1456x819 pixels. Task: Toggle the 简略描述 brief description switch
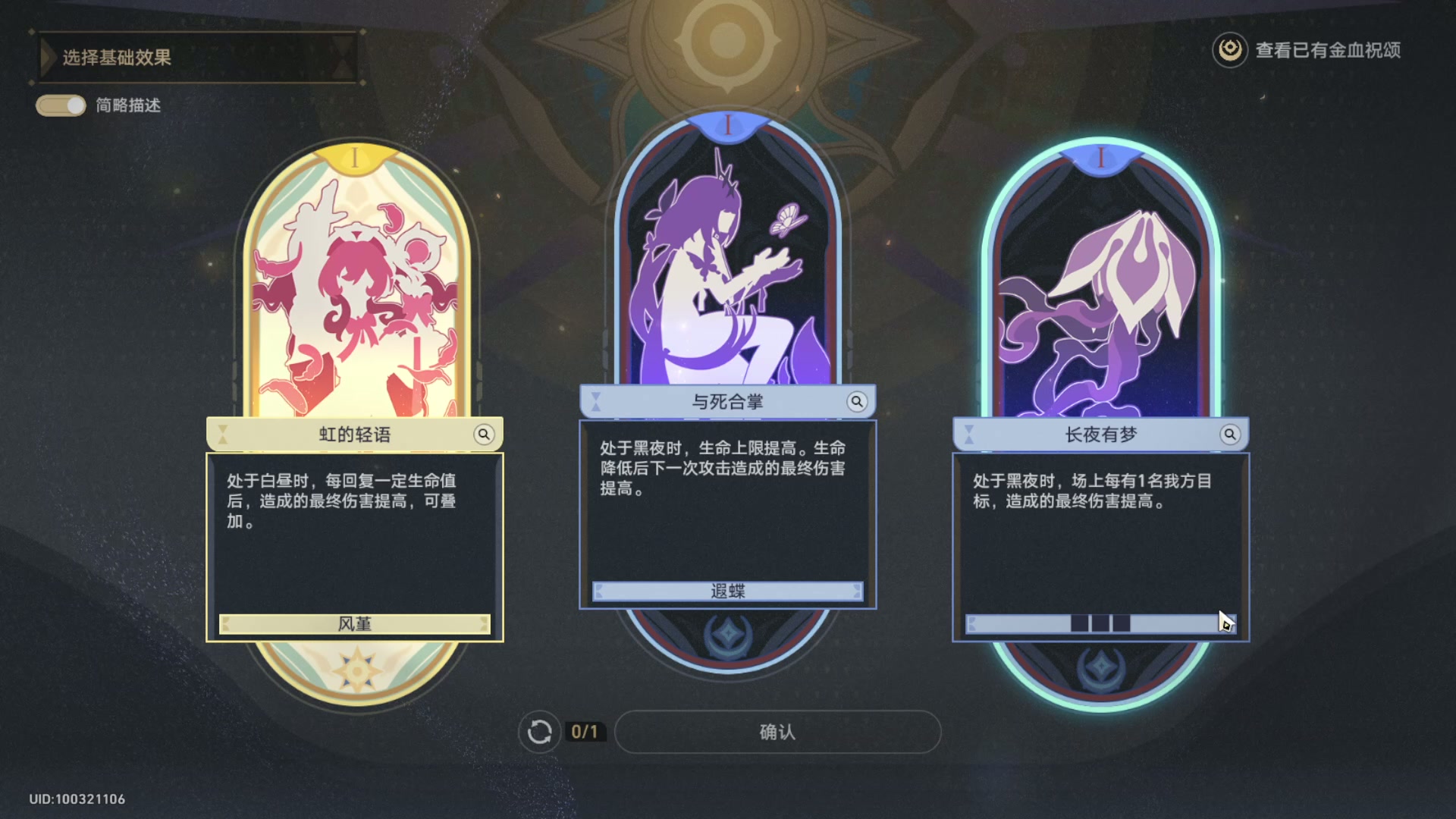click(x=61, y=105)
